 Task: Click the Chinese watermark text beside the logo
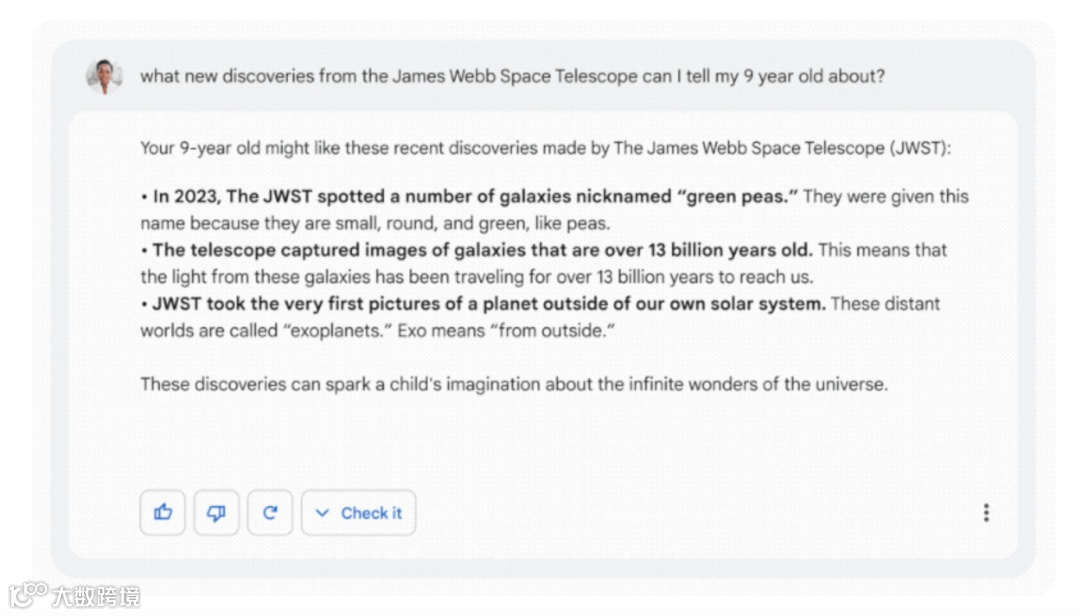tap(96, 596)
